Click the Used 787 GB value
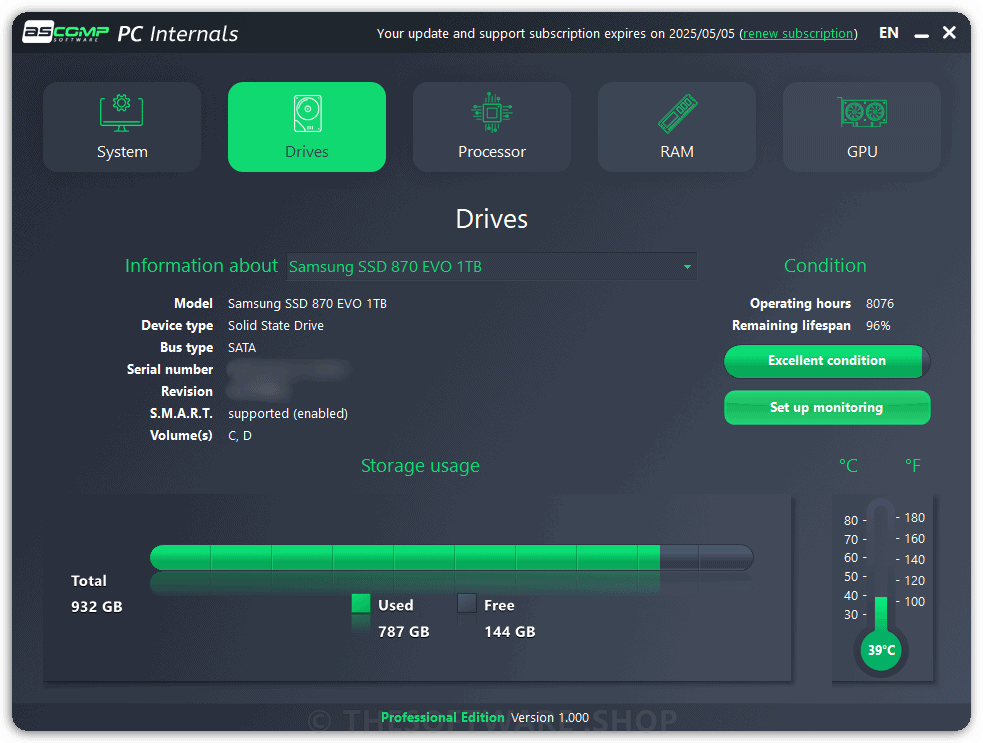Image resolution: width=983 pixels, height=743 pixels. 404,632
